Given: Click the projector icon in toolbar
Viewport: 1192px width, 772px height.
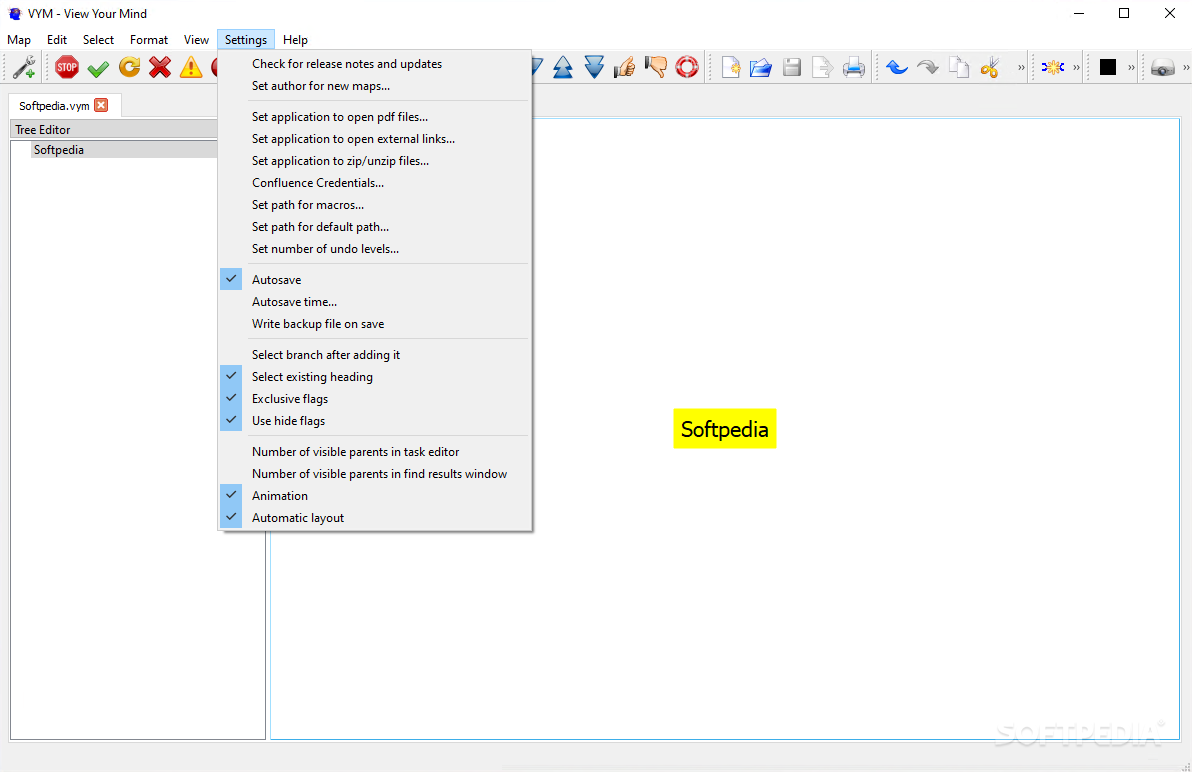Looking at the screenshot, I should (x=1162, y=68).
